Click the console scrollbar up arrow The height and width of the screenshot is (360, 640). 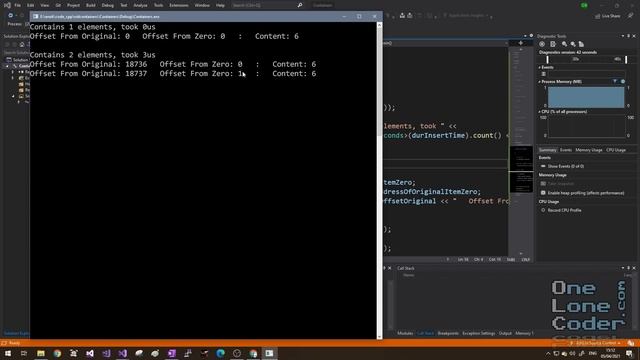(x=379, y=25)
